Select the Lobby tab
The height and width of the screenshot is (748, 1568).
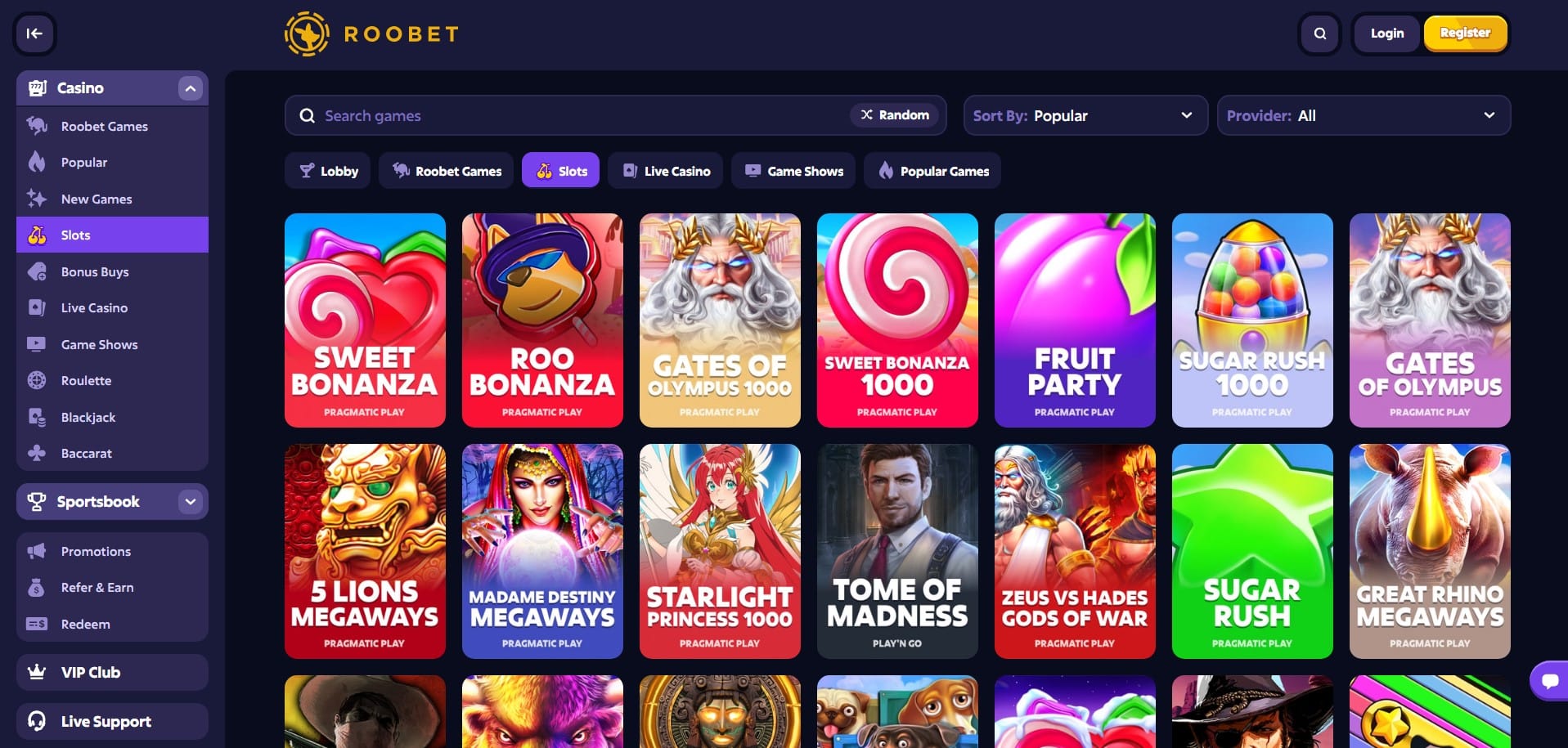click(327, 171)
